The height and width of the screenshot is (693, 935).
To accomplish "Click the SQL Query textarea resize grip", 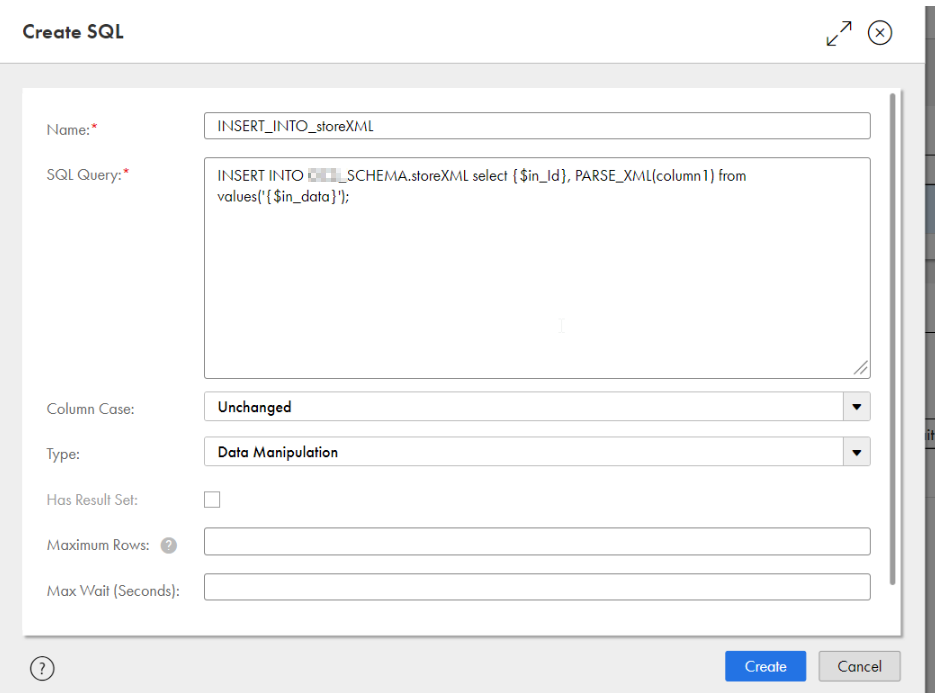I will [x=860, y=368].
